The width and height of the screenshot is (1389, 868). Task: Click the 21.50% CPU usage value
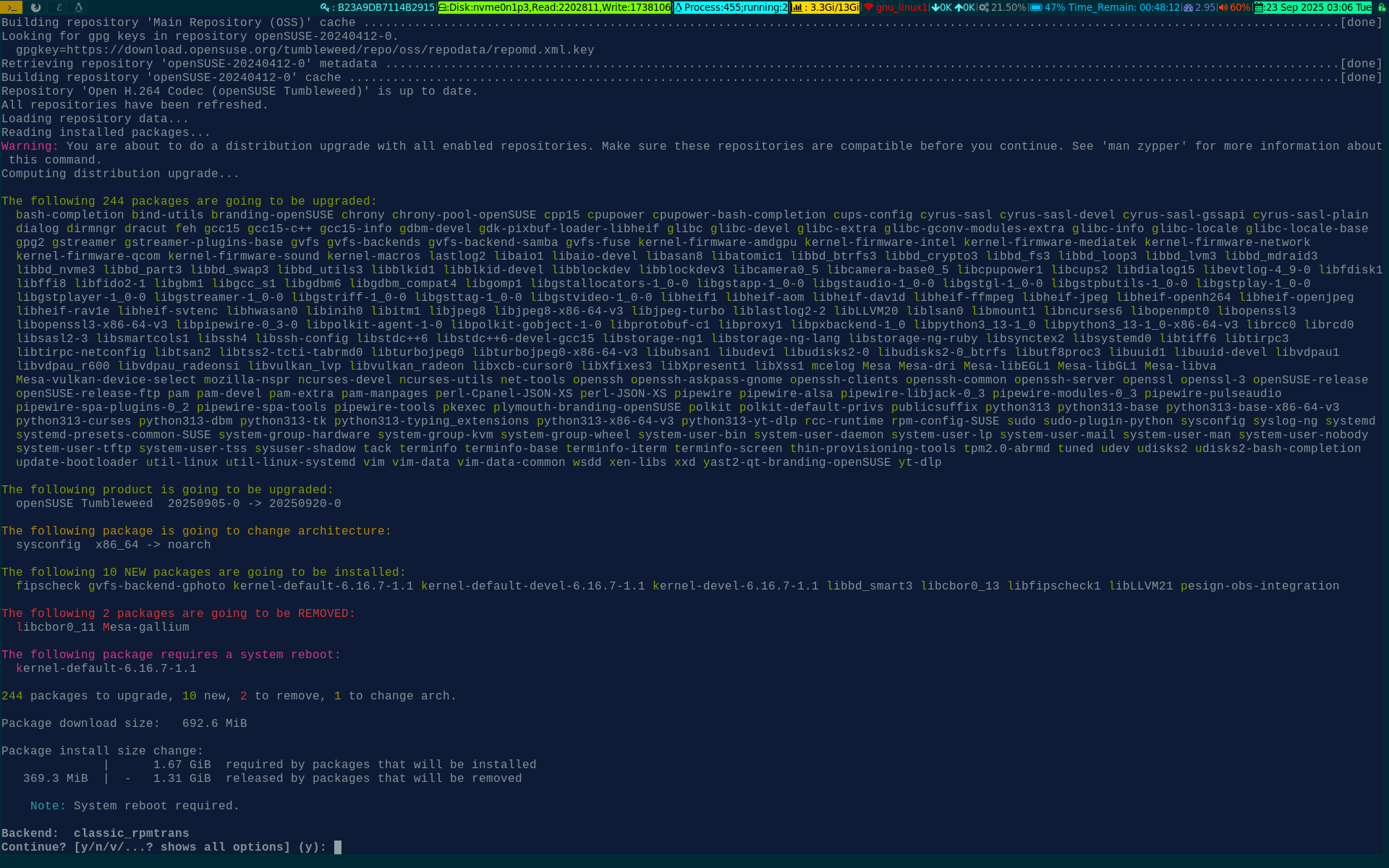1008,7
